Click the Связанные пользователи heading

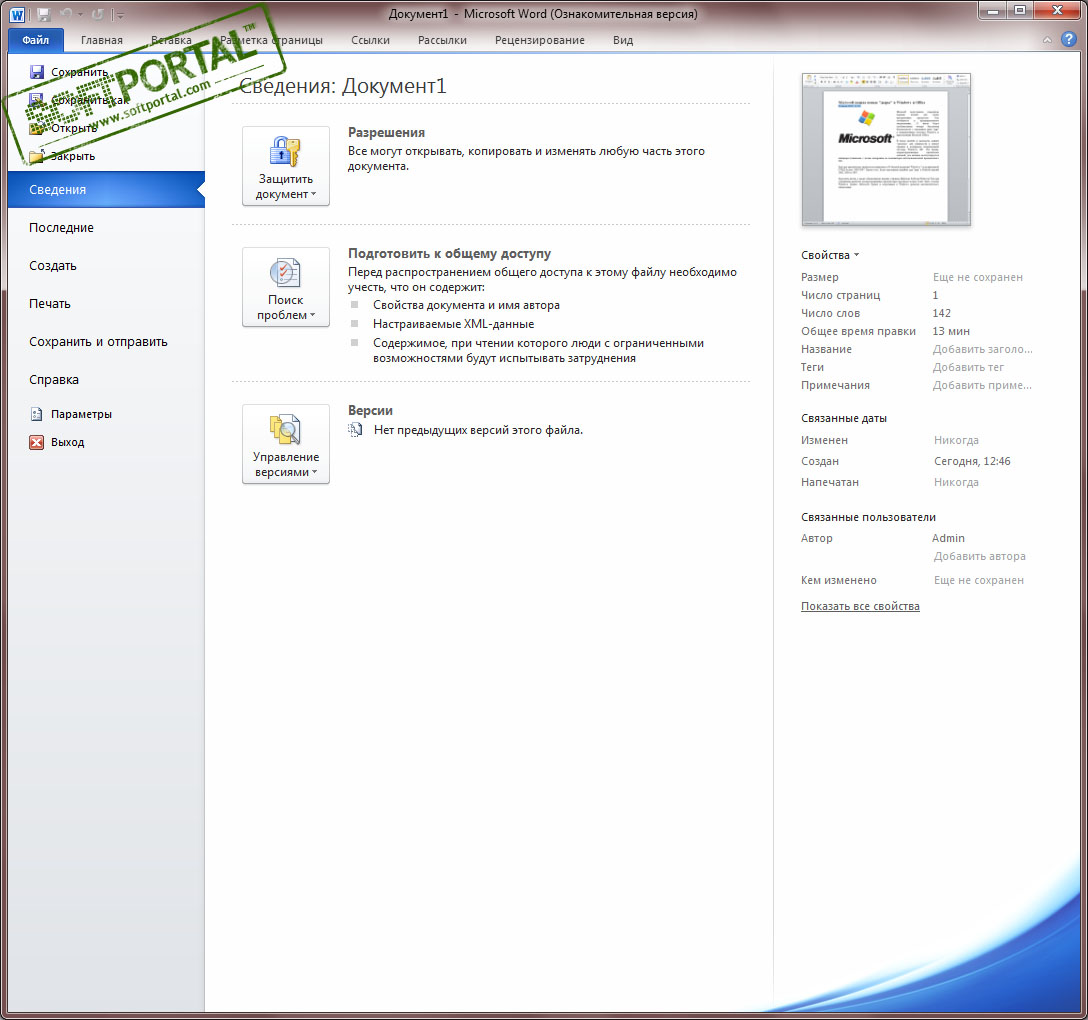868,517
